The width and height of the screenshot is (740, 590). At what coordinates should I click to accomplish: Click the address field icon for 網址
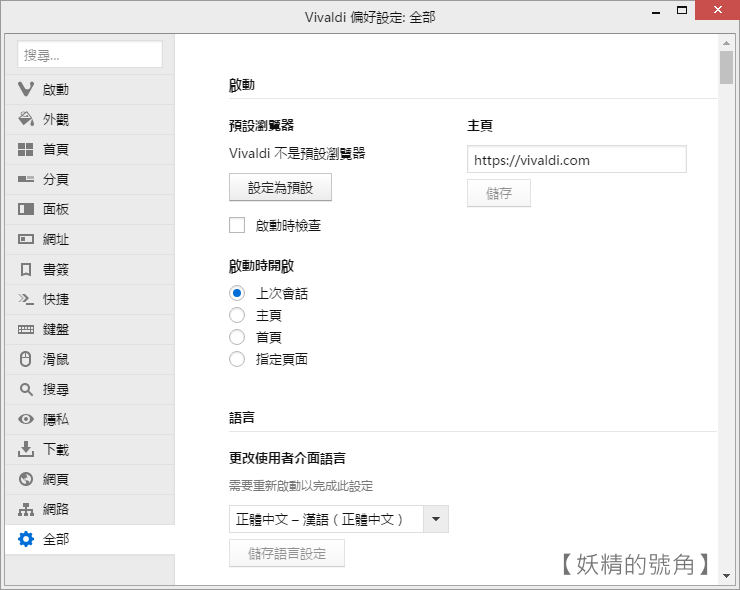click(26, 239)
